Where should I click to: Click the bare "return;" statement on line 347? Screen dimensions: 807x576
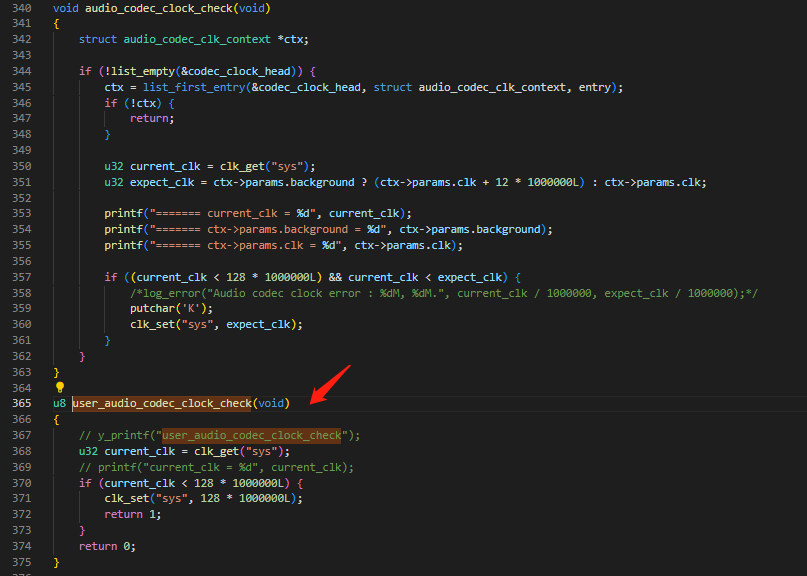(152, 118)
